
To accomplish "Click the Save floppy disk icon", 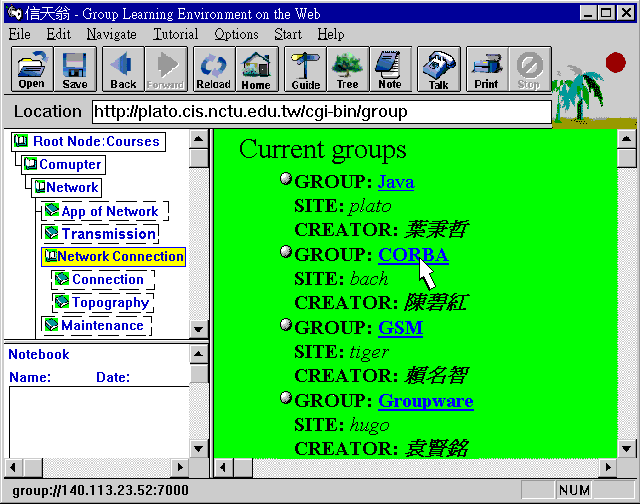I will (74, 70).
